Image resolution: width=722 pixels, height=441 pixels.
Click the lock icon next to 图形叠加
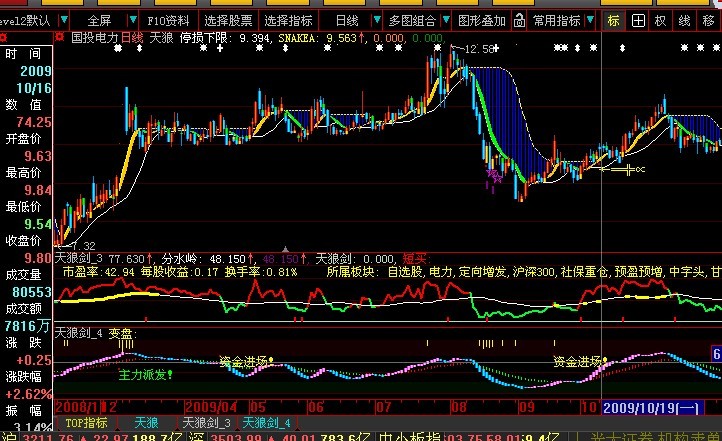[519, 21]
